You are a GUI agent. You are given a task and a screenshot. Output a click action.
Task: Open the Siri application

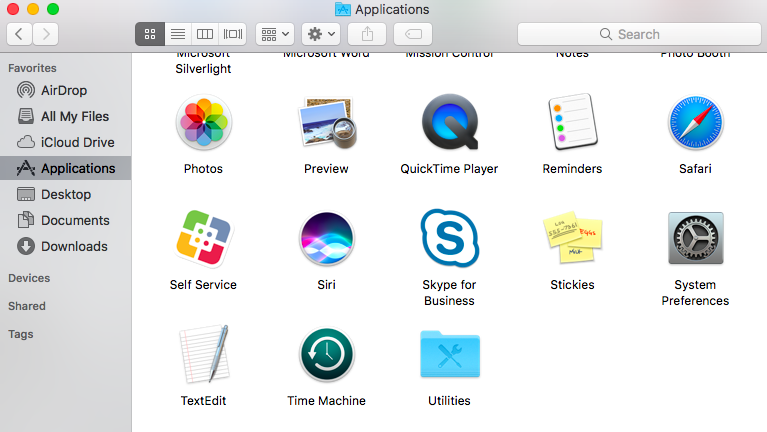tap(326, 239)
